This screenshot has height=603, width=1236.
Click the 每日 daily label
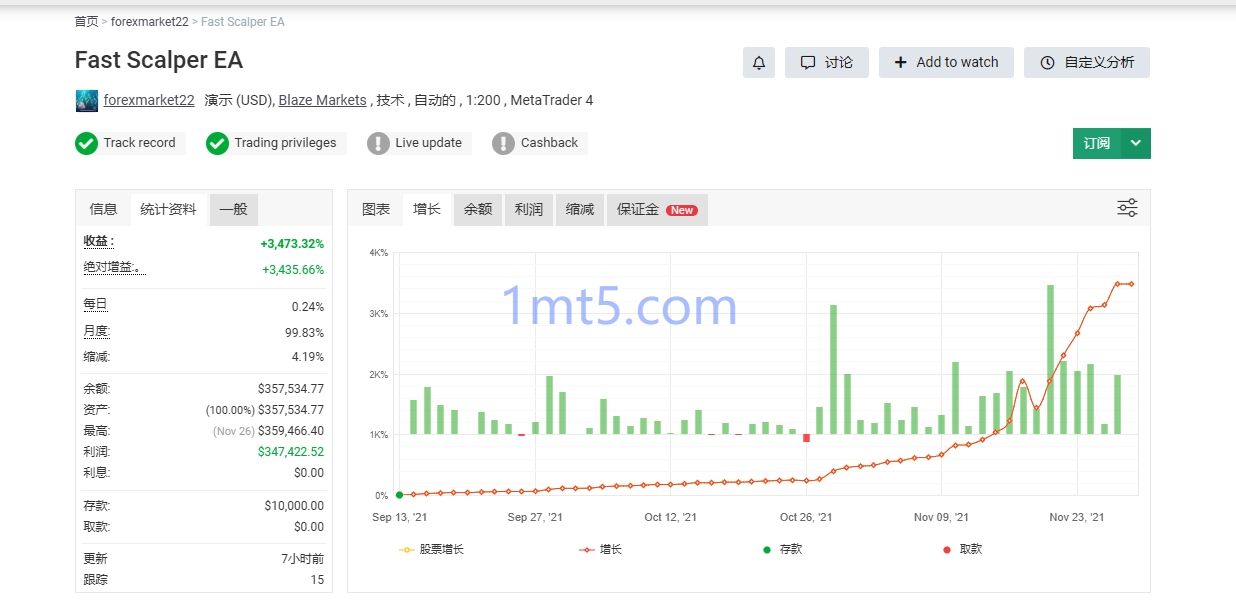point(95,304)
